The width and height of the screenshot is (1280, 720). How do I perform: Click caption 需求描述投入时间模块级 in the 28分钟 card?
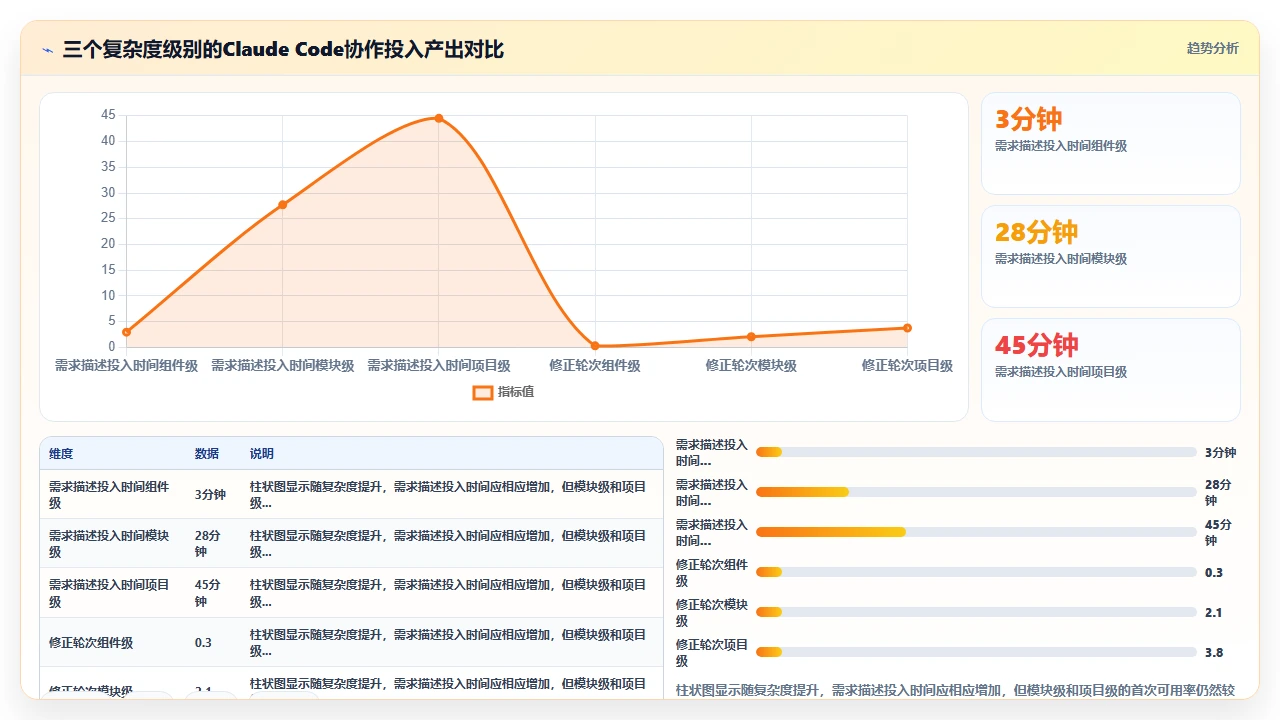1061,259
